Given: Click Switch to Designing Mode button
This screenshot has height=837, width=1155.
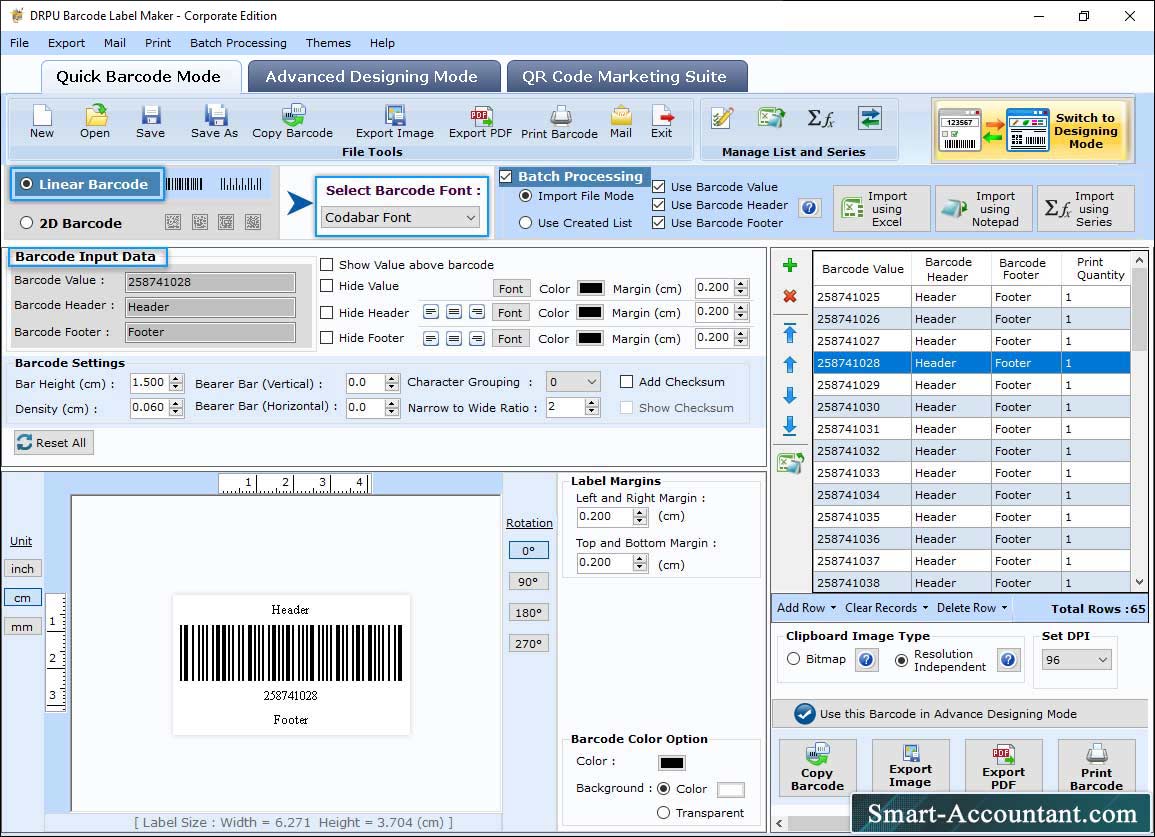Looking at the screenshot, I should pyautogui.click(x=1031, y=130).
